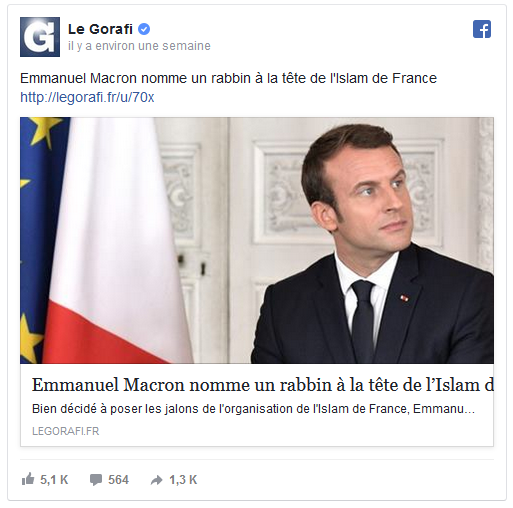Click the French tricolor flag in the photo
This screenshot has width=513, height=508.
117,240
